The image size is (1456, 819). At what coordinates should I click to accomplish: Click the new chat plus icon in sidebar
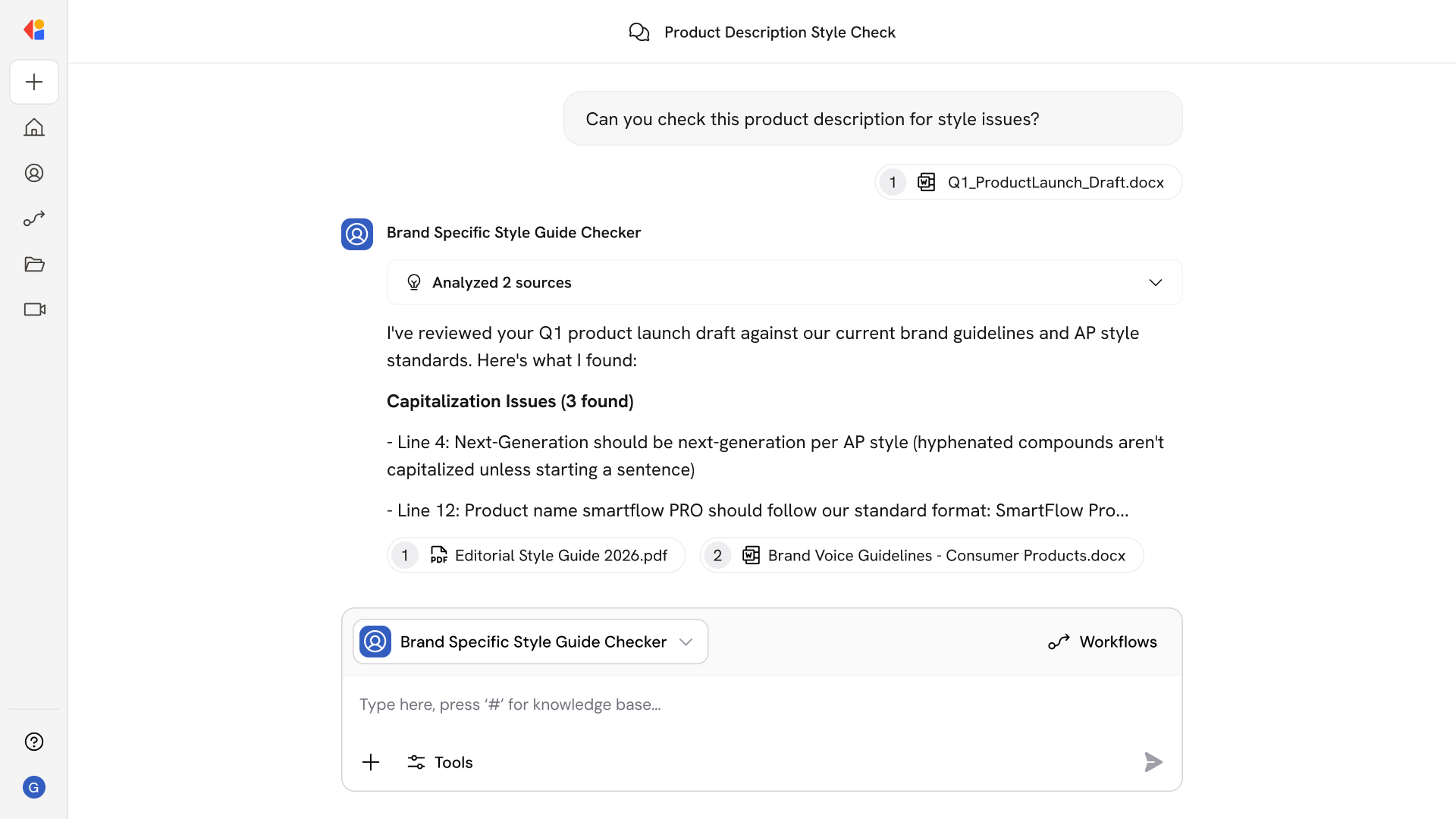34,82
